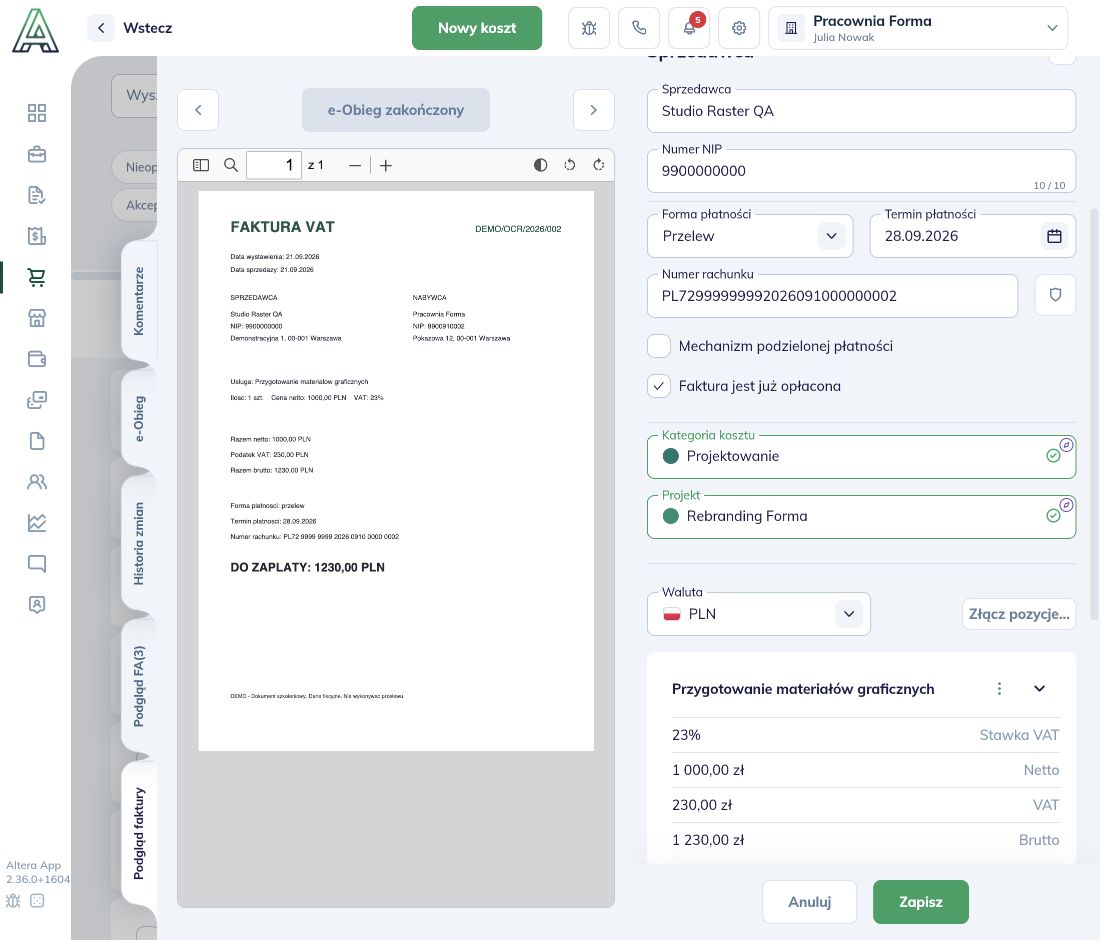This screenshot has width=1100, height=940.
Task: Open Pracownia Forma company switcher
Action: point(918,28)
